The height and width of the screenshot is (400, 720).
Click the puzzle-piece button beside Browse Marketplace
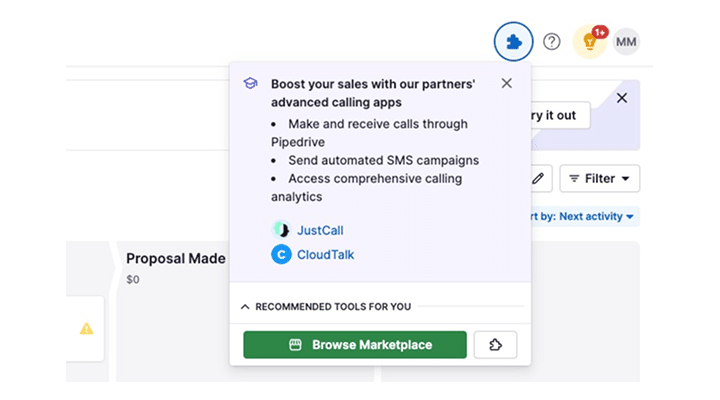click(495, 344)
